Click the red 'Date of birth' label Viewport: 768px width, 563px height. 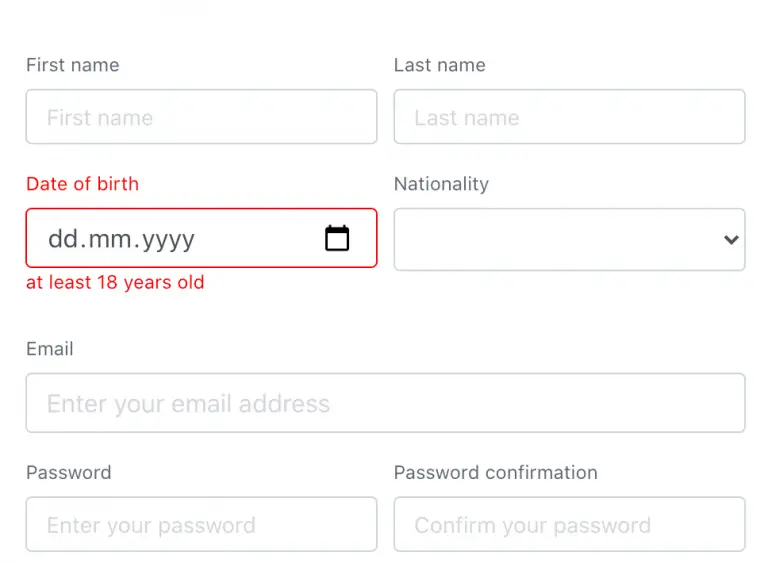82,184
